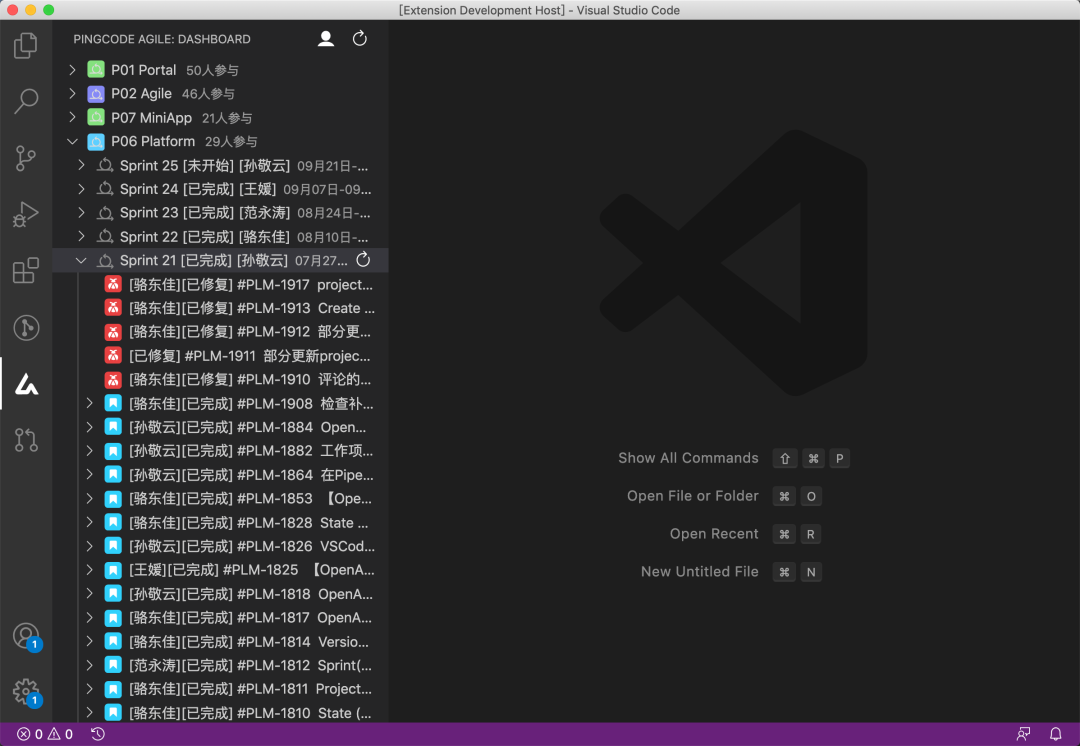Open the Extensions view
1080x746 pixels.
pos(26,271)
